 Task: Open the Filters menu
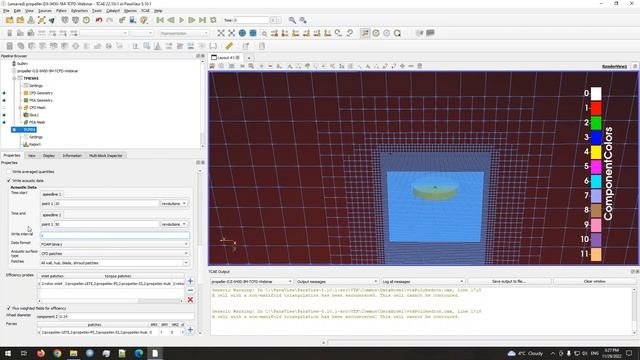pyautogui.click(x=61, y=11)
